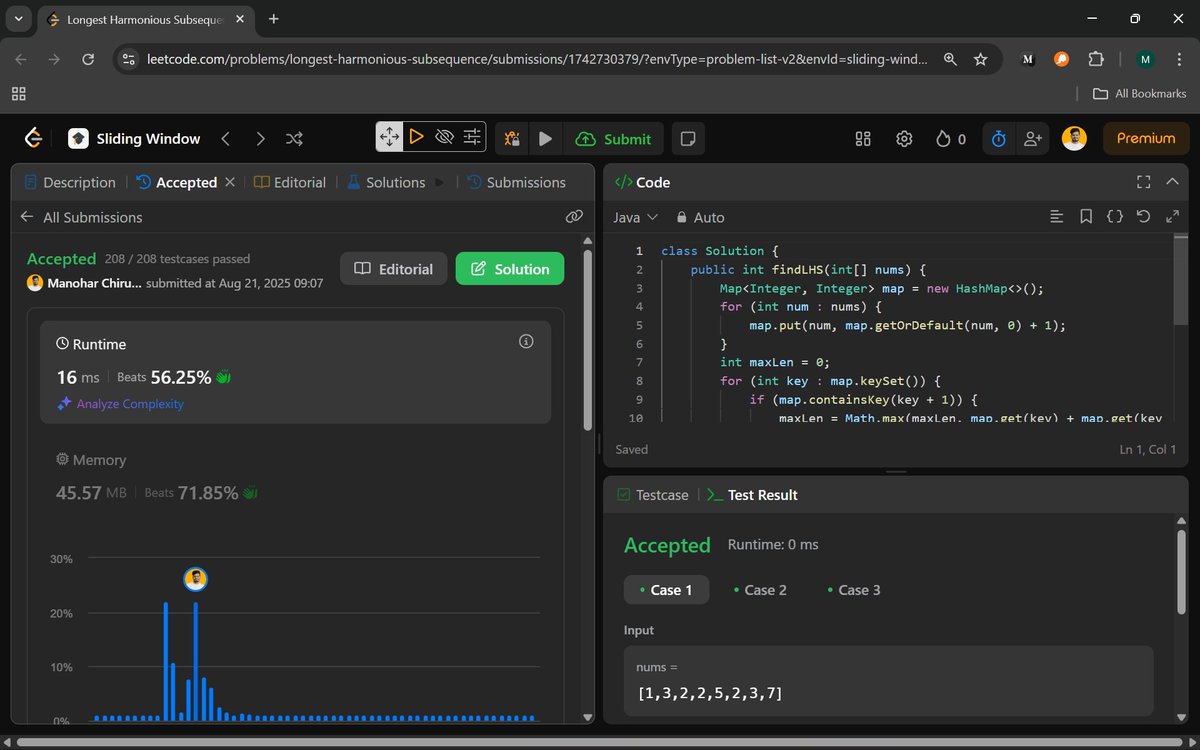
Task: Open the settings gear icon
Action: (x=904, y=139)
